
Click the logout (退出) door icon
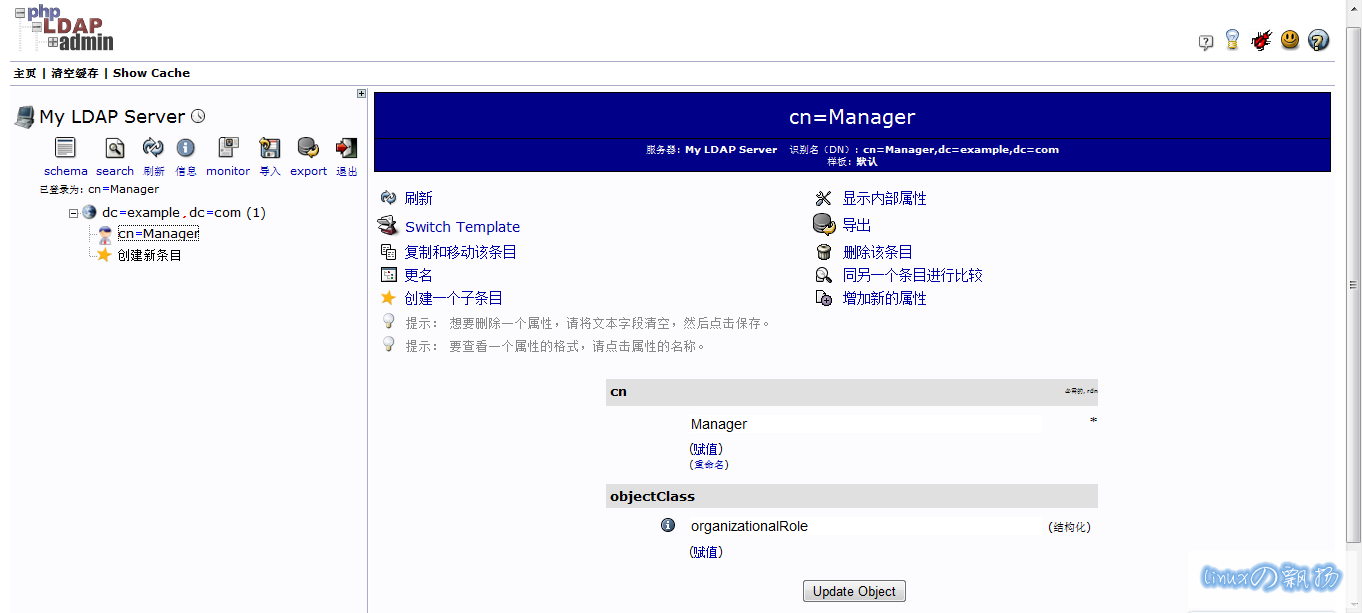pos(346,148)
